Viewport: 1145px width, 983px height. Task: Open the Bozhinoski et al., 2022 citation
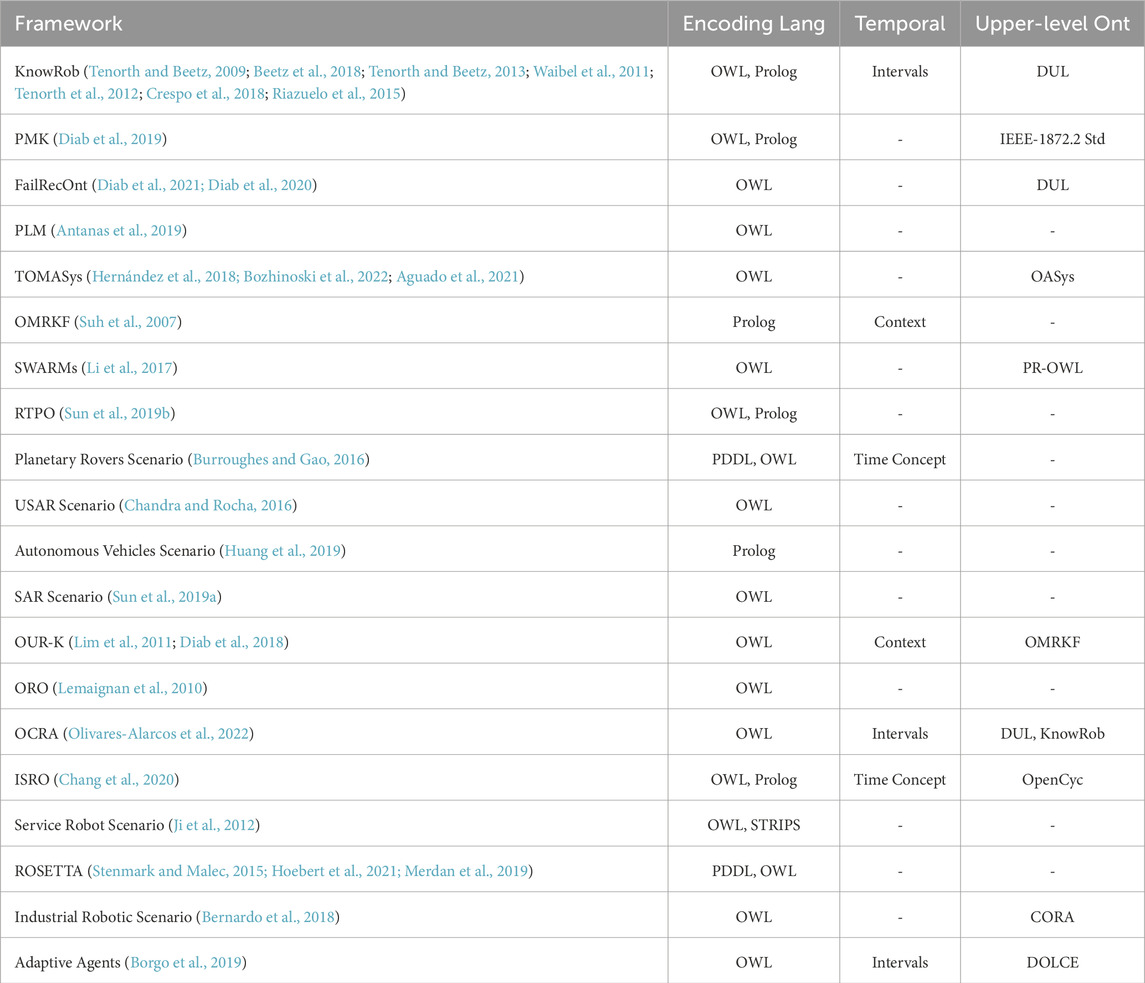316,276
